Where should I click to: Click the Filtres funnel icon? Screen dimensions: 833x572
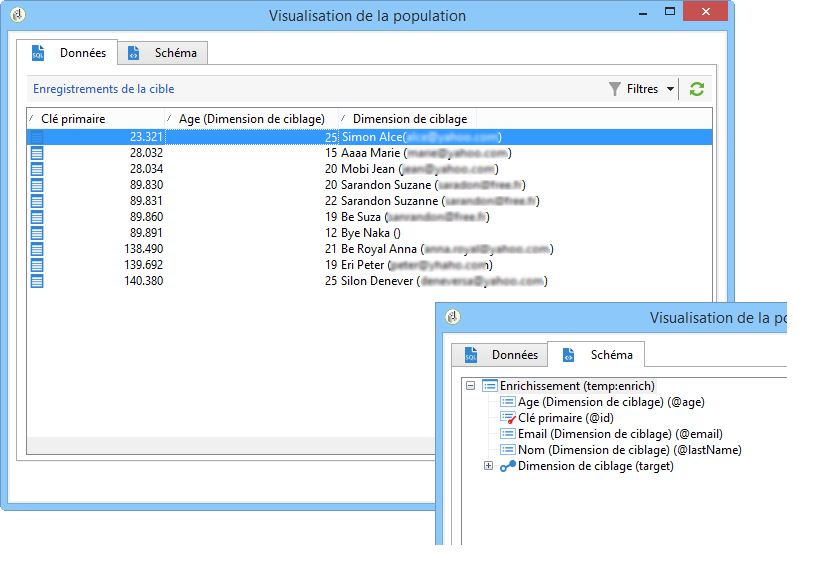point(614,89)
